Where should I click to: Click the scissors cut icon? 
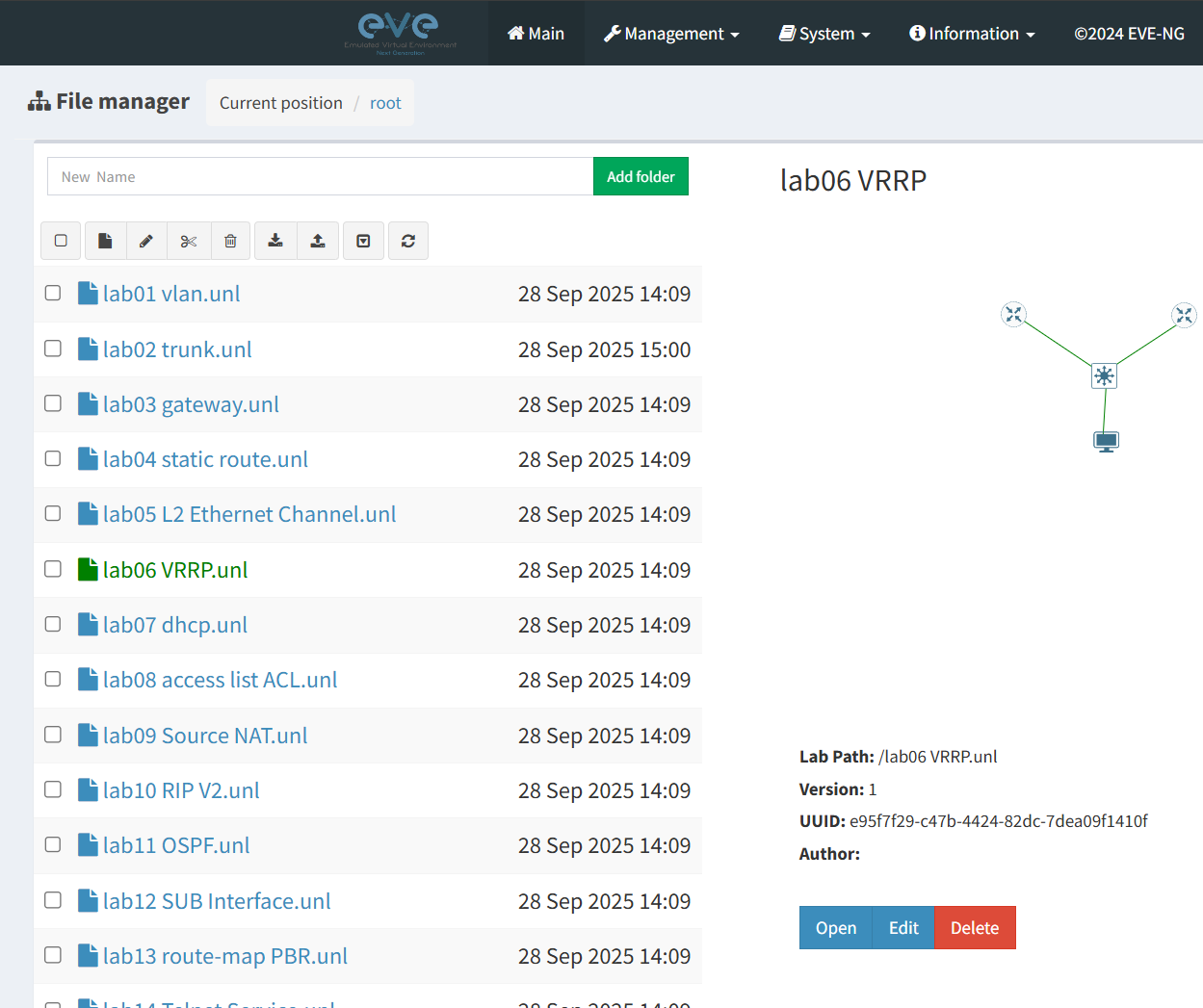[x=189, y=241]
